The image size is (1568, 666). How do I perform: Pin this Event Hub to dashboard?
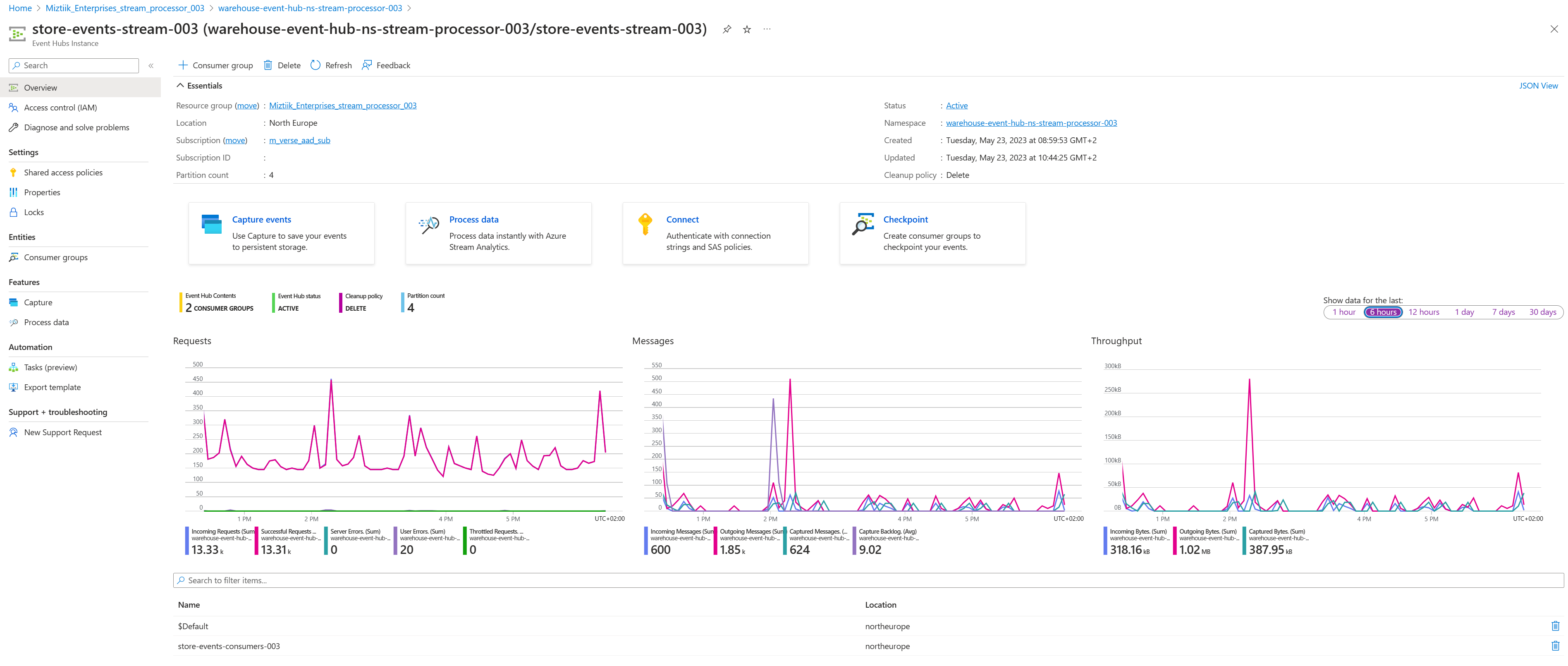727,29
